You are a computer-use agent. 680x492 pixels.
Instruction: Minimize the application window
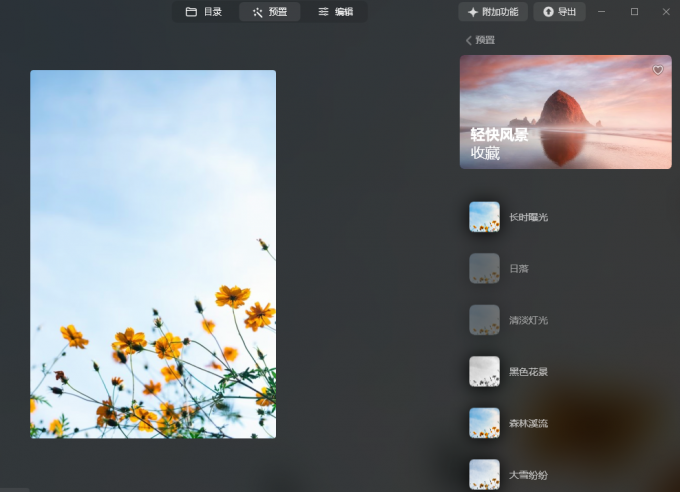point(601,12)
